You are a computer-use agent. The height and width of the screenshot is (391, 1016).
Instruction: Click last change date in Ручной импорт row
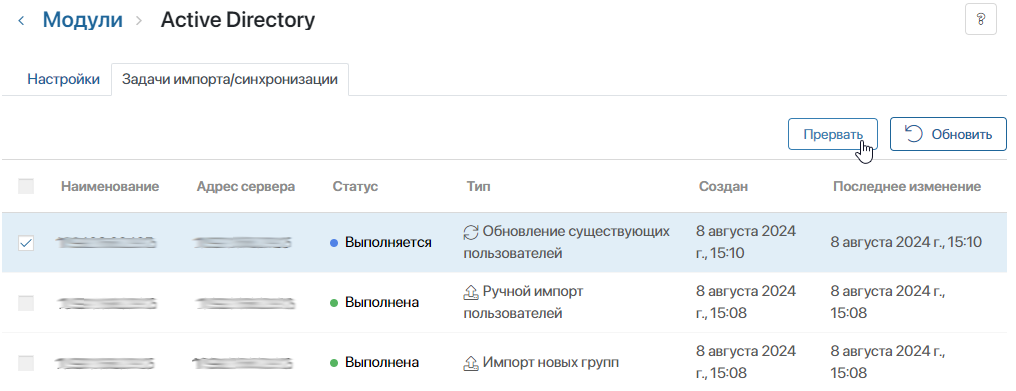888,303
